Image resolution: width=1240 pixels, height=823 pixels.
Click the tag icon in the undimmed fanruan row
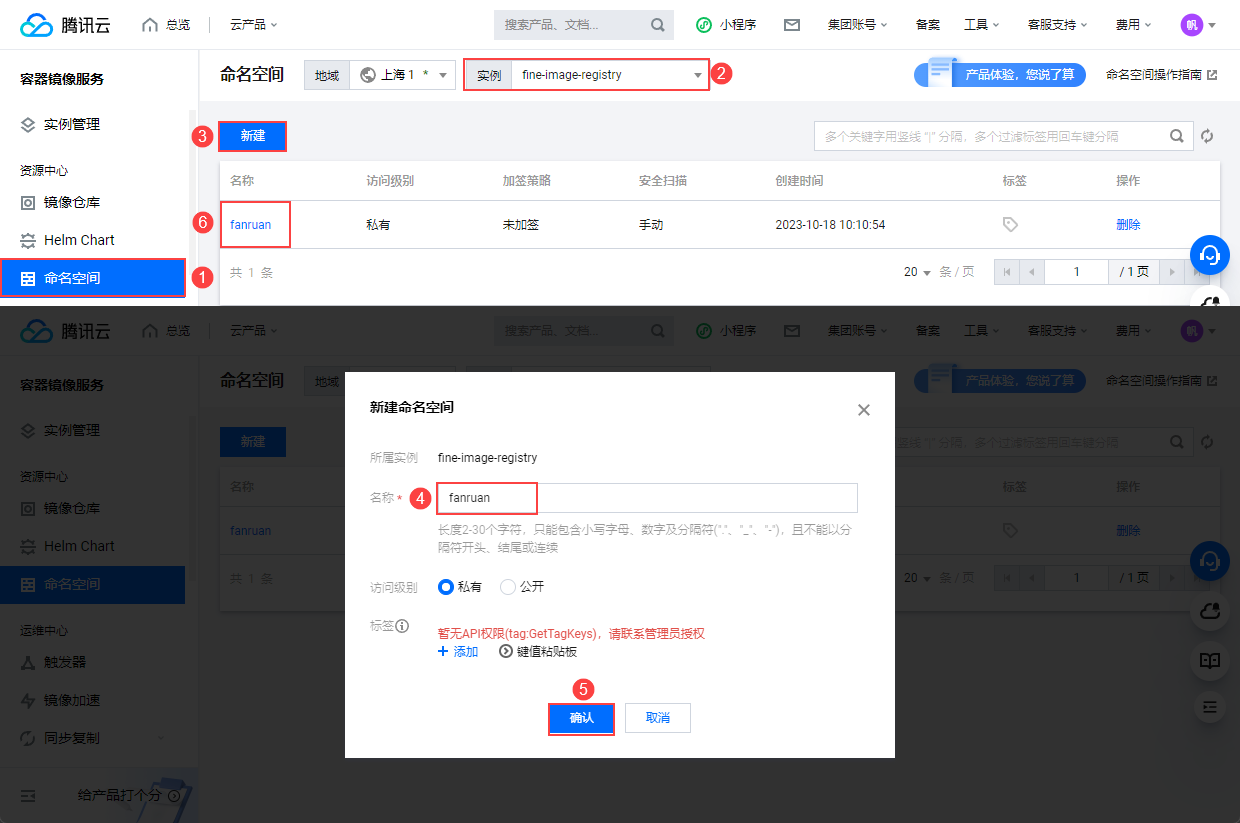(1010, 225)
